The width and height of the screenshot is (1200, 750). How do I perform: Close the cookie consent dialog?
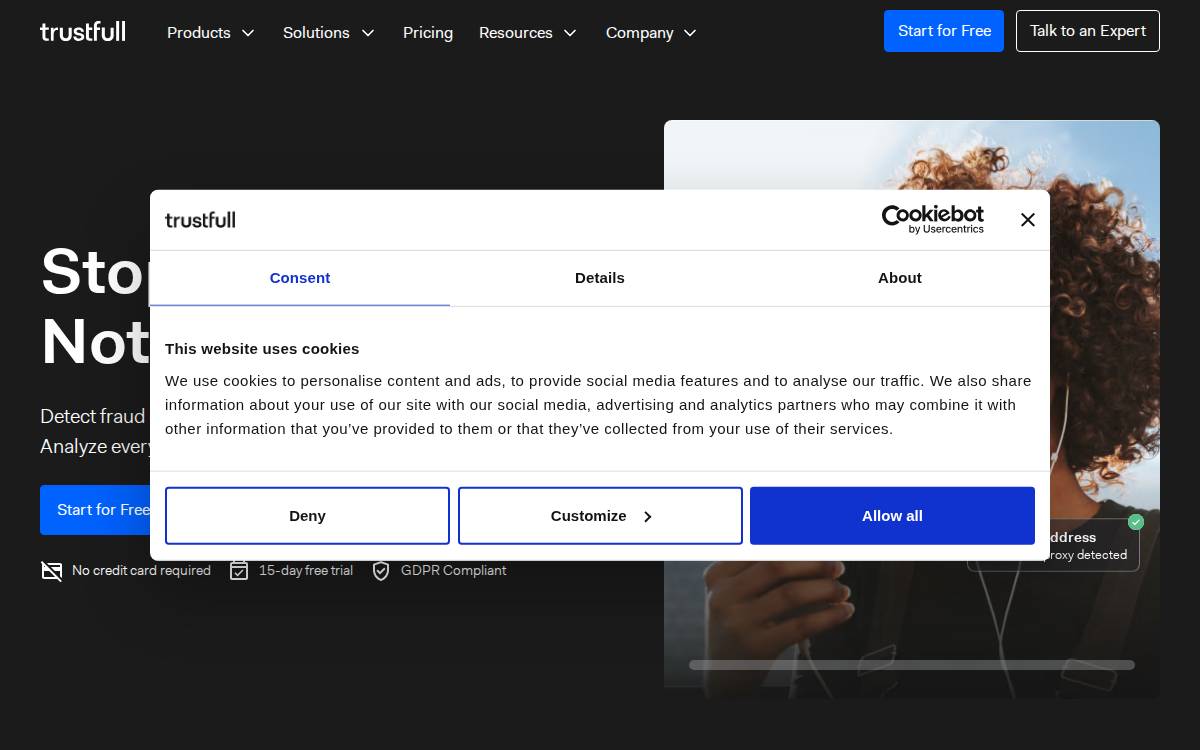pos(1027,220)
